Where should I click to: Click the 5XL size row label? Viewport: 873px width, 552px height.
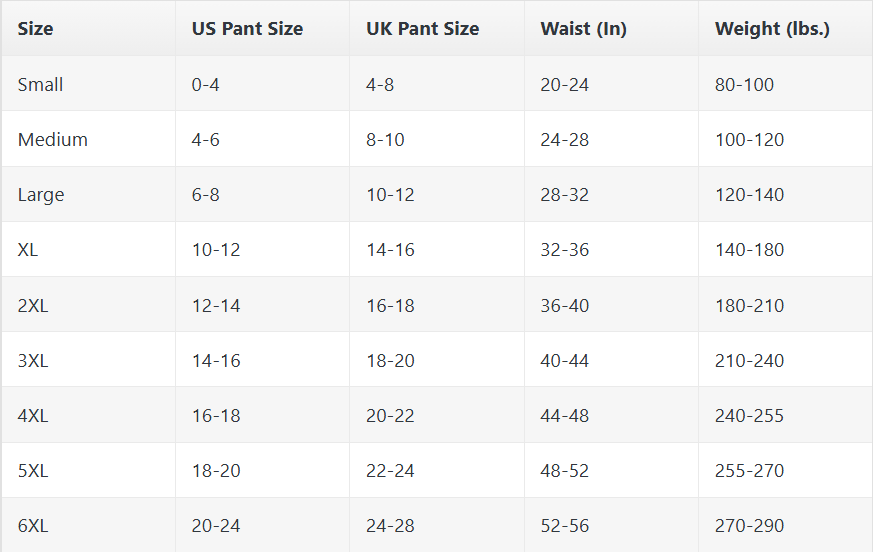click(33, 470)
